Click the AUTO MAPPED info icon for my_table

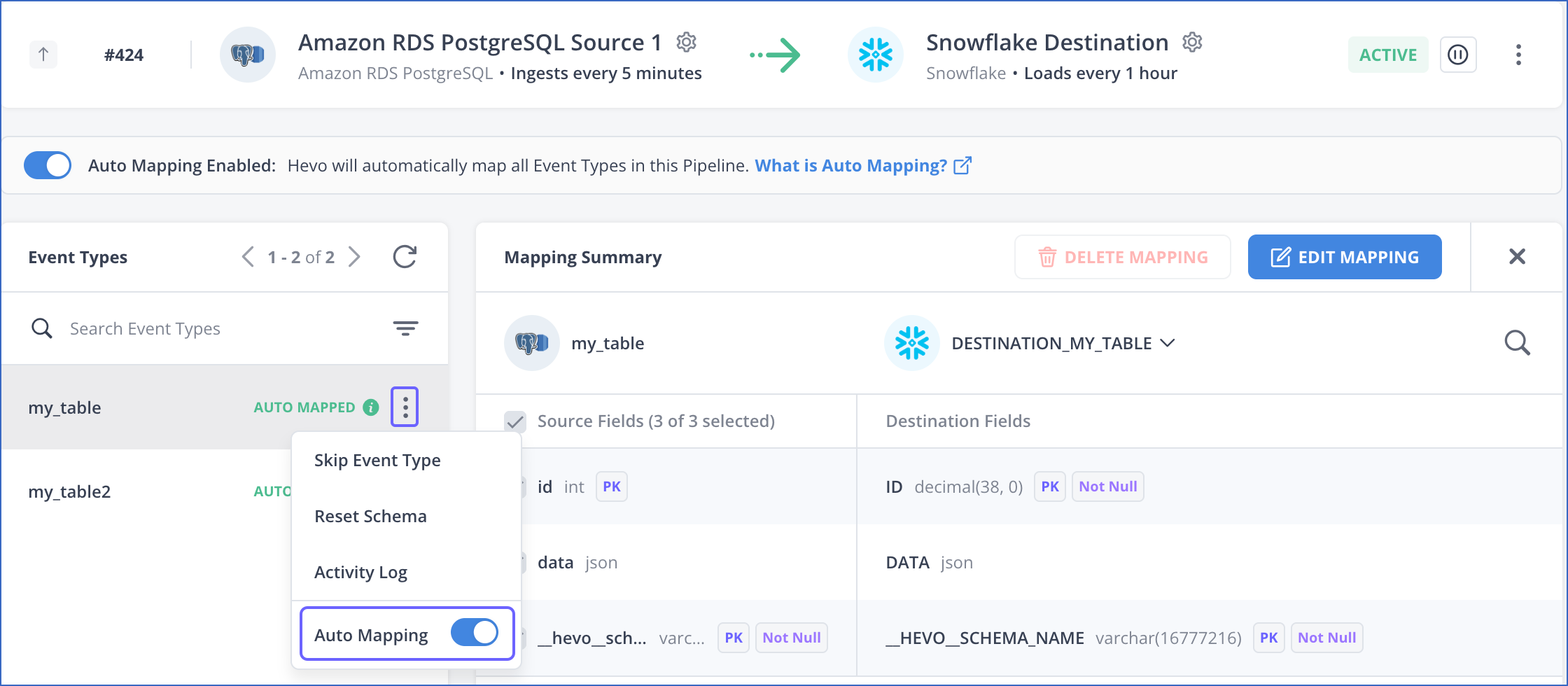pyautogui.click(x=371, y=407)
